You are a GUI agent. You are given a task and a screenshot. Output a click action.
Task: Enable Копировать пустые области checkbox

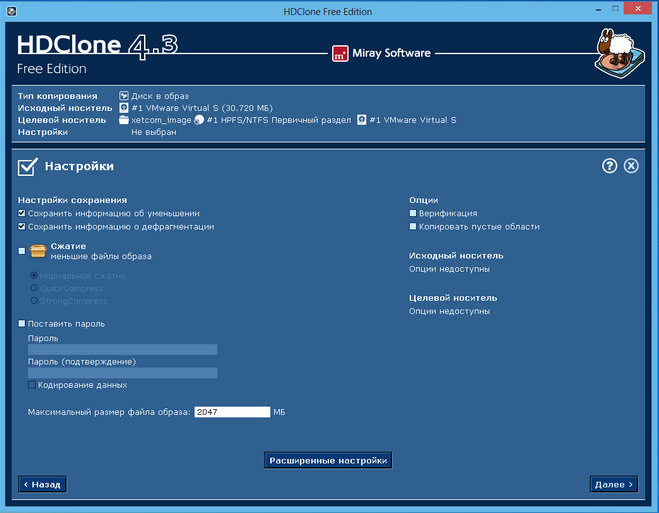(x=413, y=226)
